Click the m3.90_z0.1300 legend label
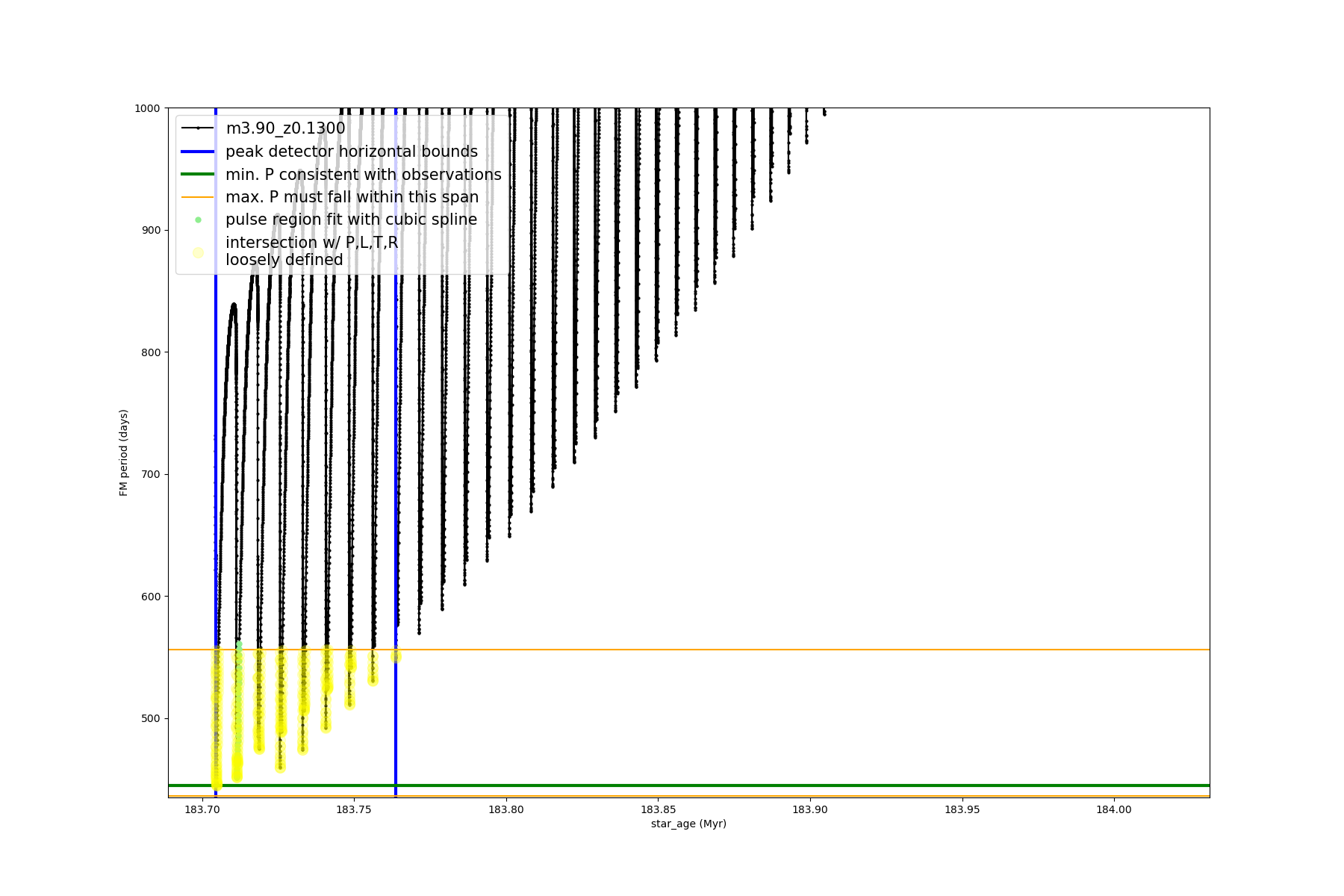 pyautogui.click(x=285, y=128)
